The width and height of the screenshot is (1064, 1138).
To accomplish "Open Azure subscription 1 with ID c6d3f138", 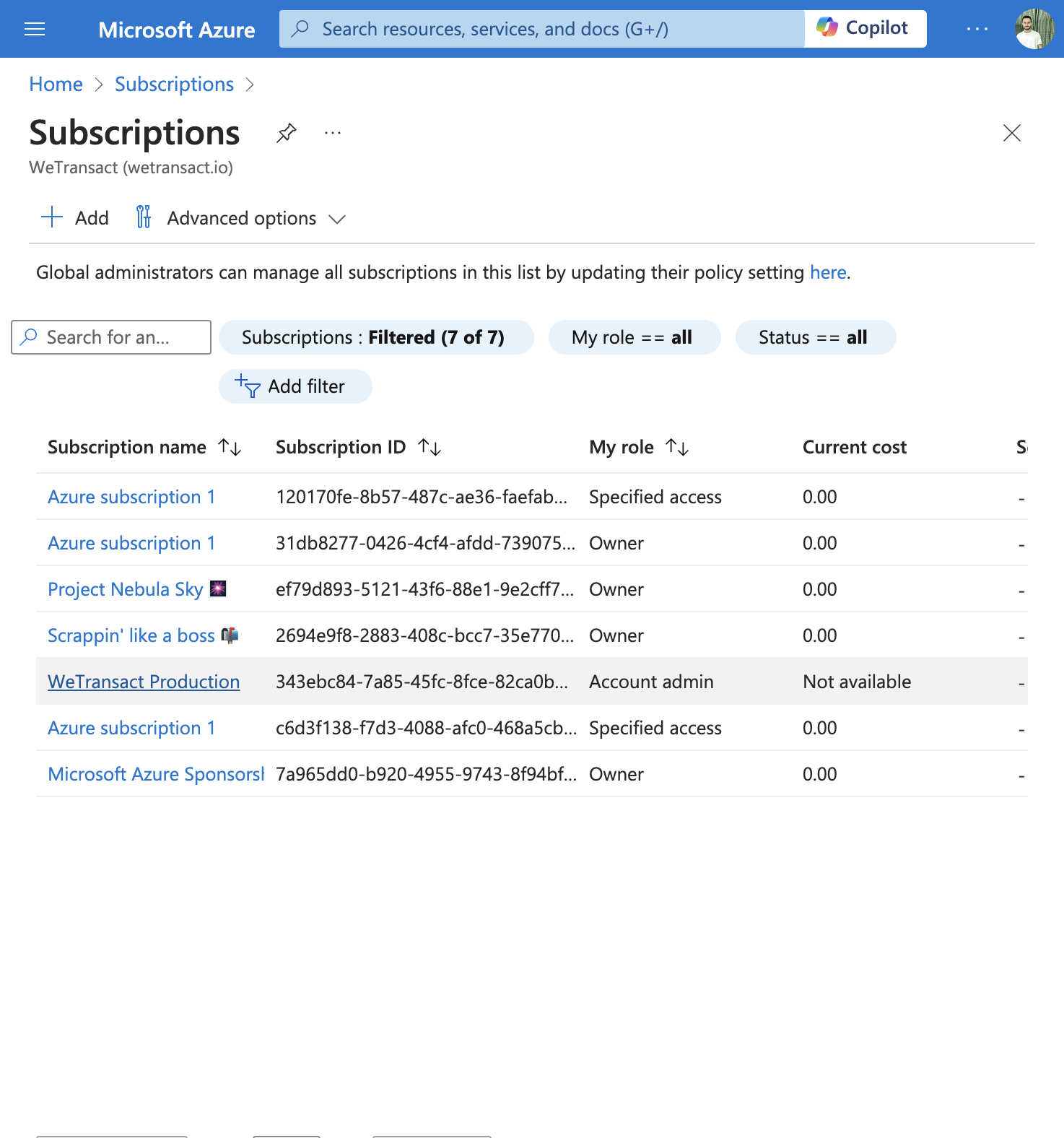I will [x=131, y=728].
